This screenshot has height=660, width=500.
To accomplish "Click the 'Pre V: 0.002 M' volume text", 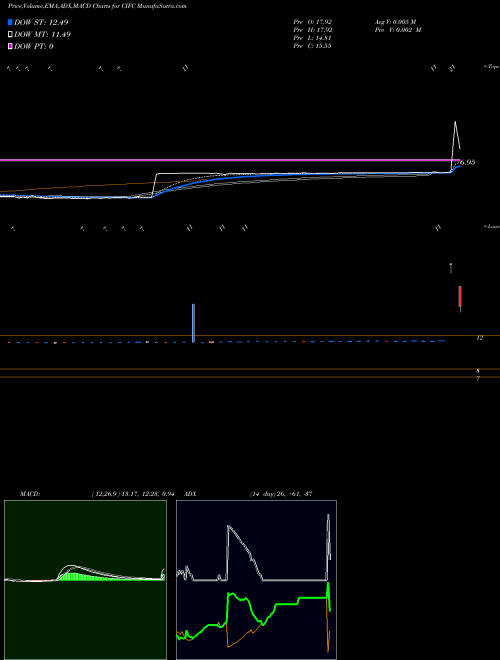I will [x=400, y=30].
